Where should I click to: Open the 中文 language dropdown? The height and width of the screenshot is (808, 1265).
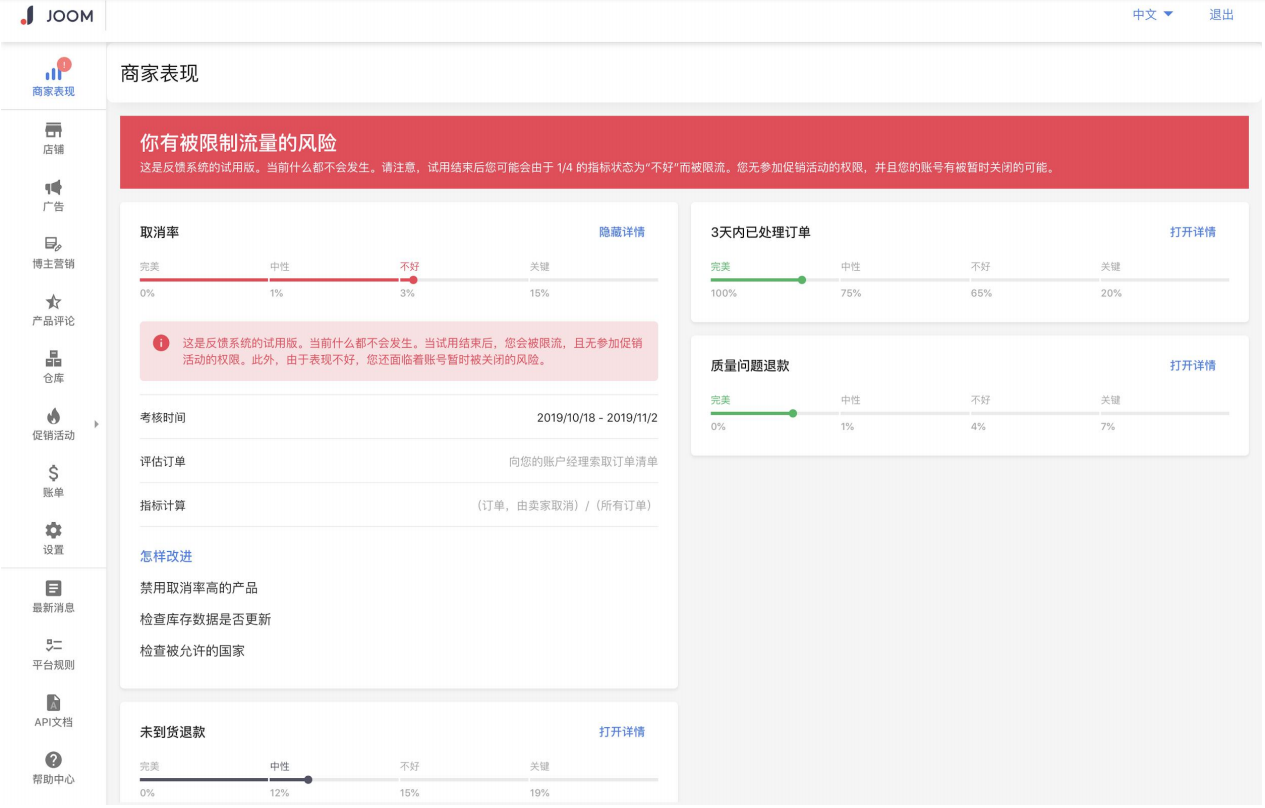[1150, 15]
